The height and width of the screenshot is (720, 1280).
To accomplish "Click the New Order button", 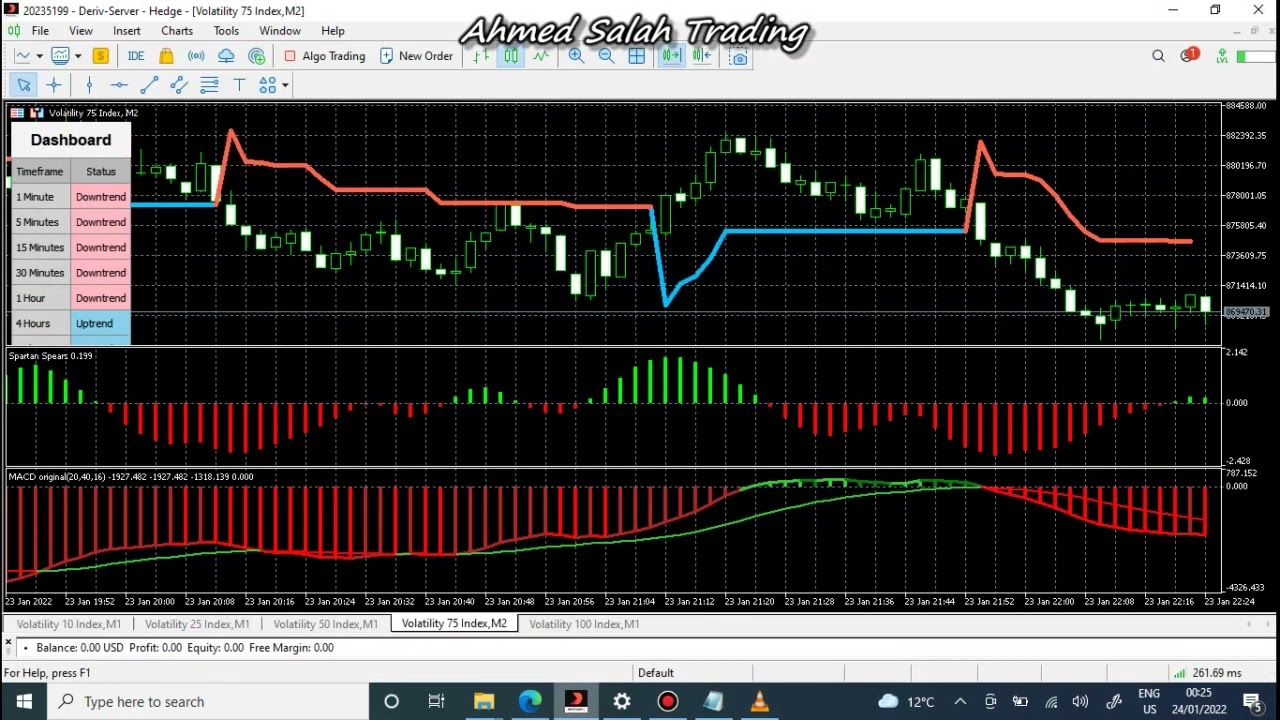I will tap(416, 56).
